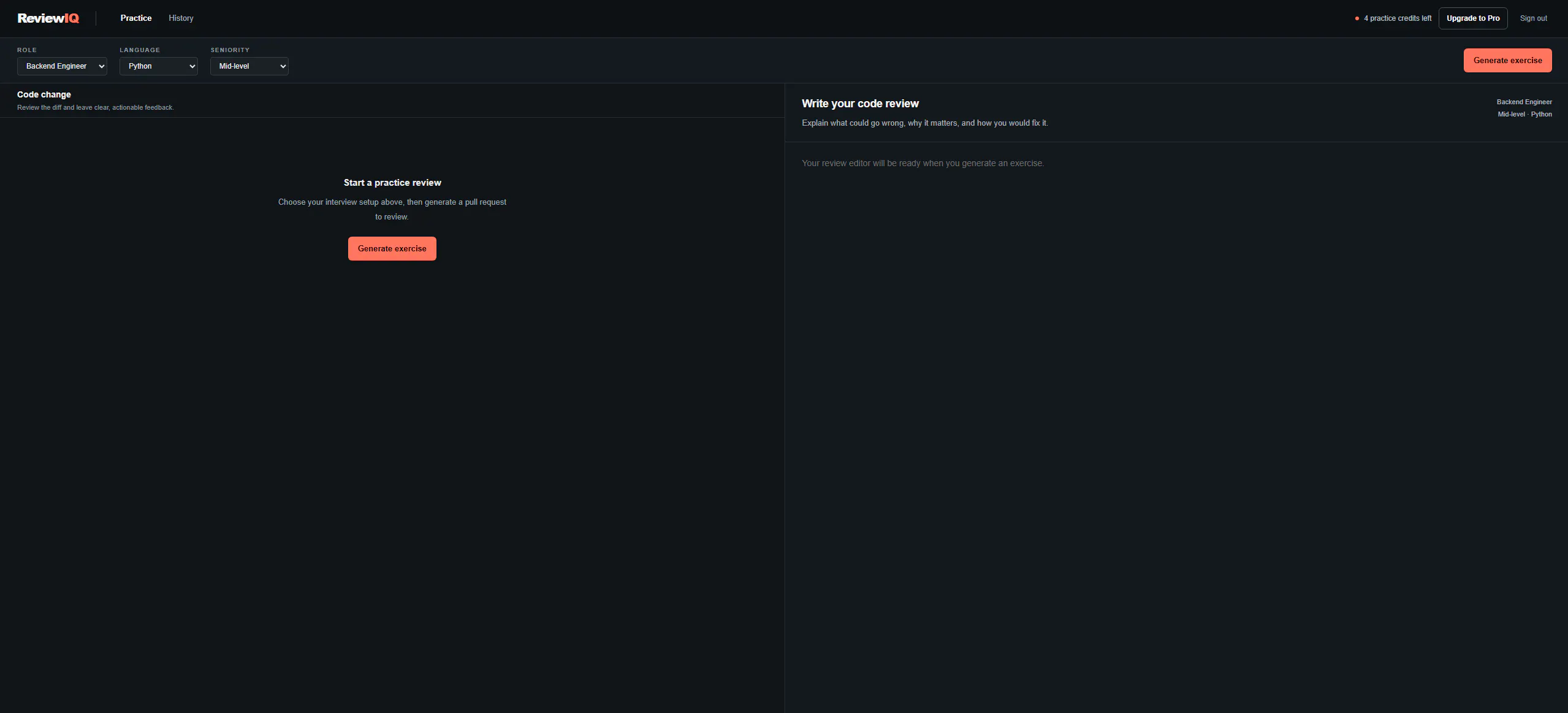Click Generate exercise in the top toolbar
Viewport: 1568px width, 713px height.
click(1507, 60)
